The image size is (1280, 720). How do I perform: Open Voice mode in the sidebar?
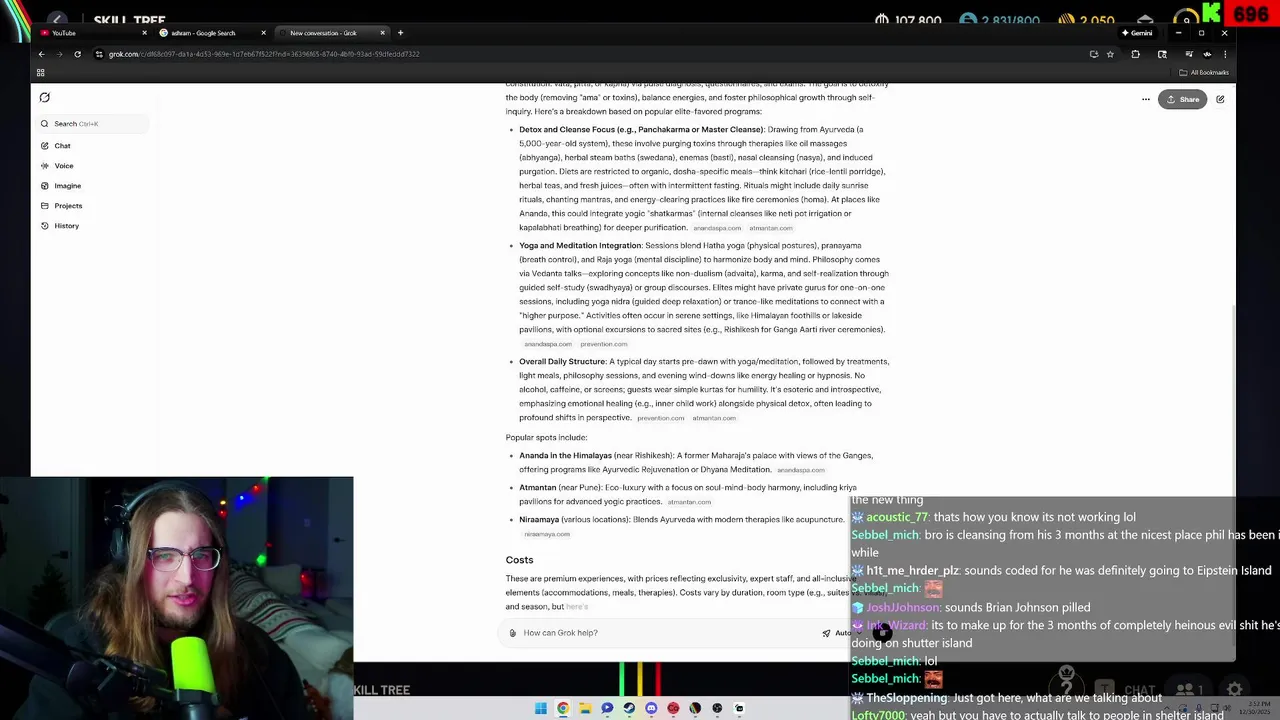click(x=57, y=166)
